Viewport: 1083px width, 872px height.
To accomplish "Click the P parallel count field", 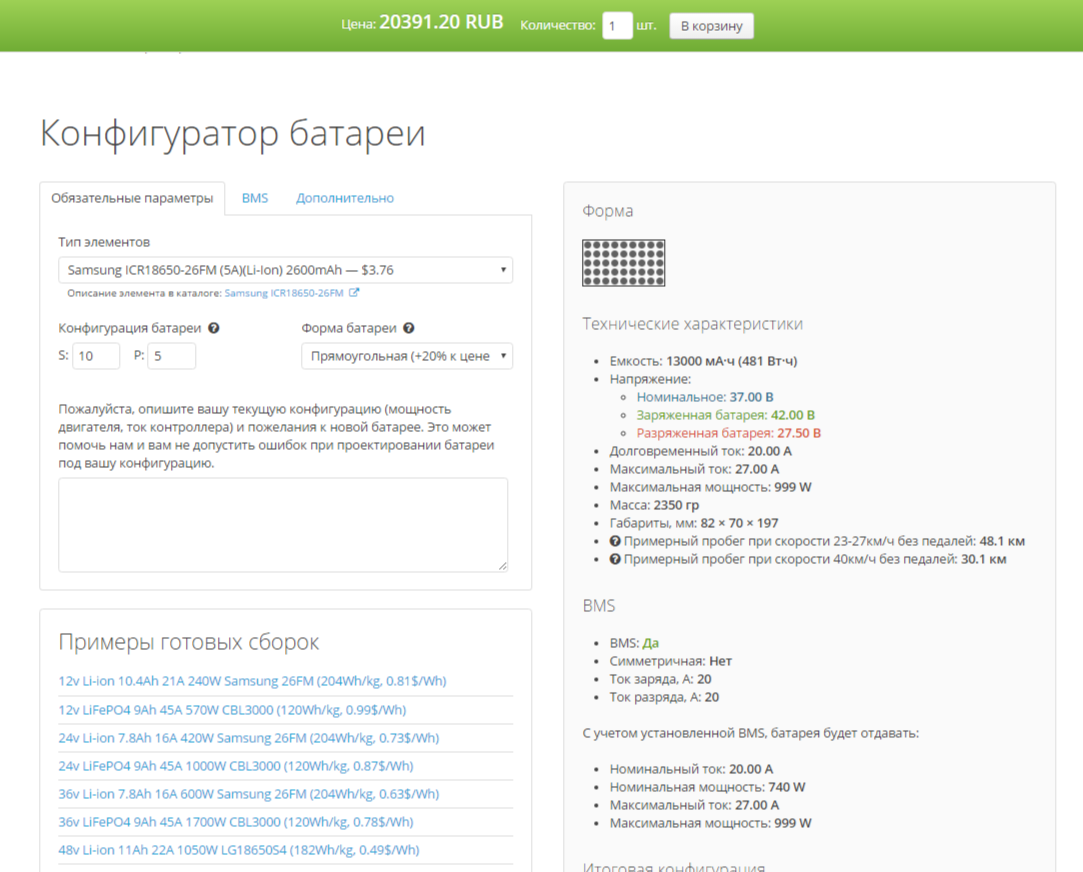I will (x=171, y=356).
